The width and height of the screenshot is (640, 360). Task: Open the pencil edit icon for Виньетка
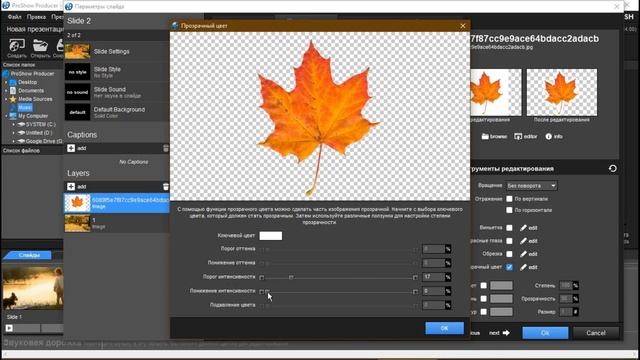(x=524, y=228)
